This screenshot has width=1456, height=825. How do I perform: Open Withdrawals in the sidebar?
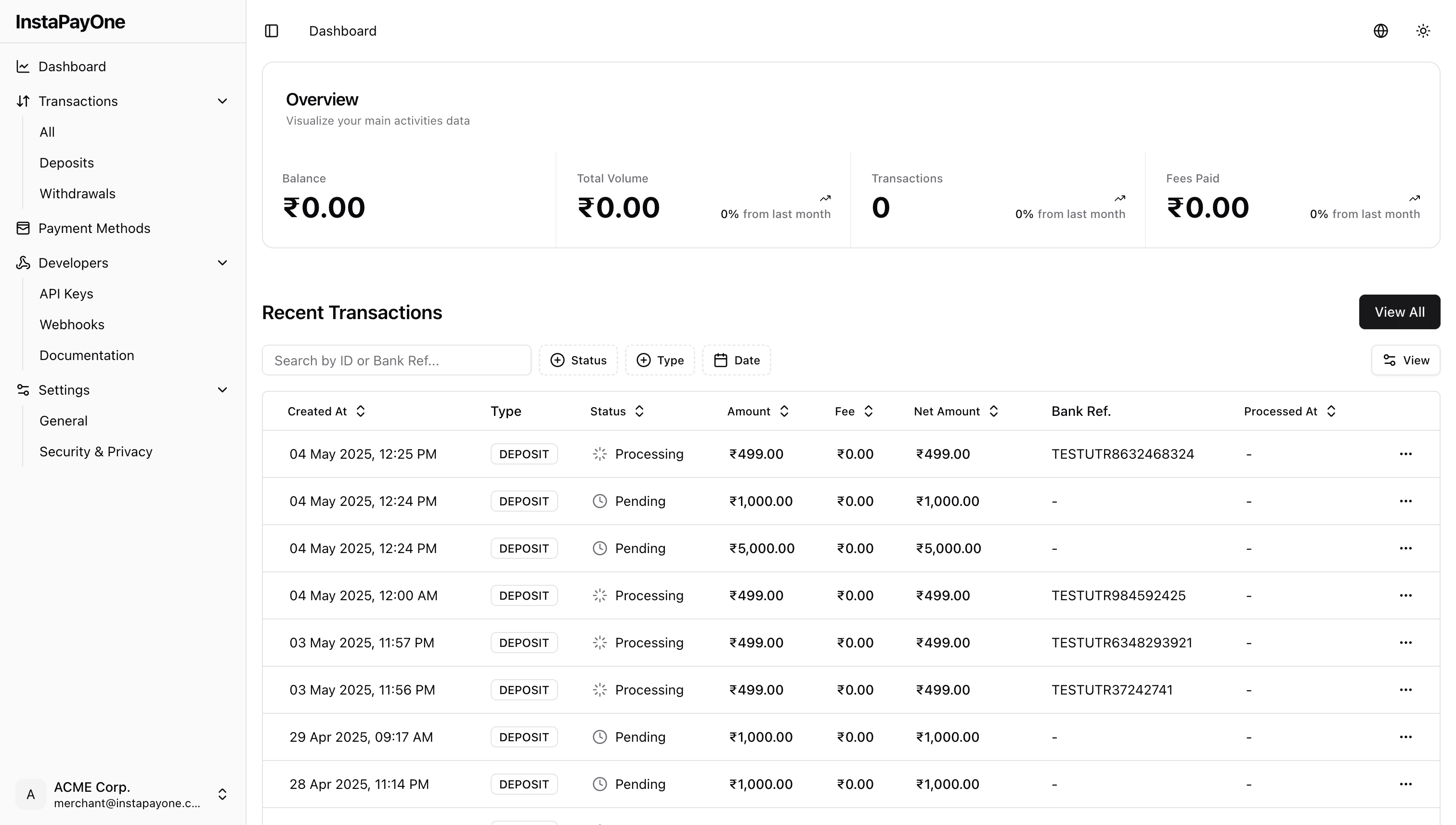tap(78, 194)
